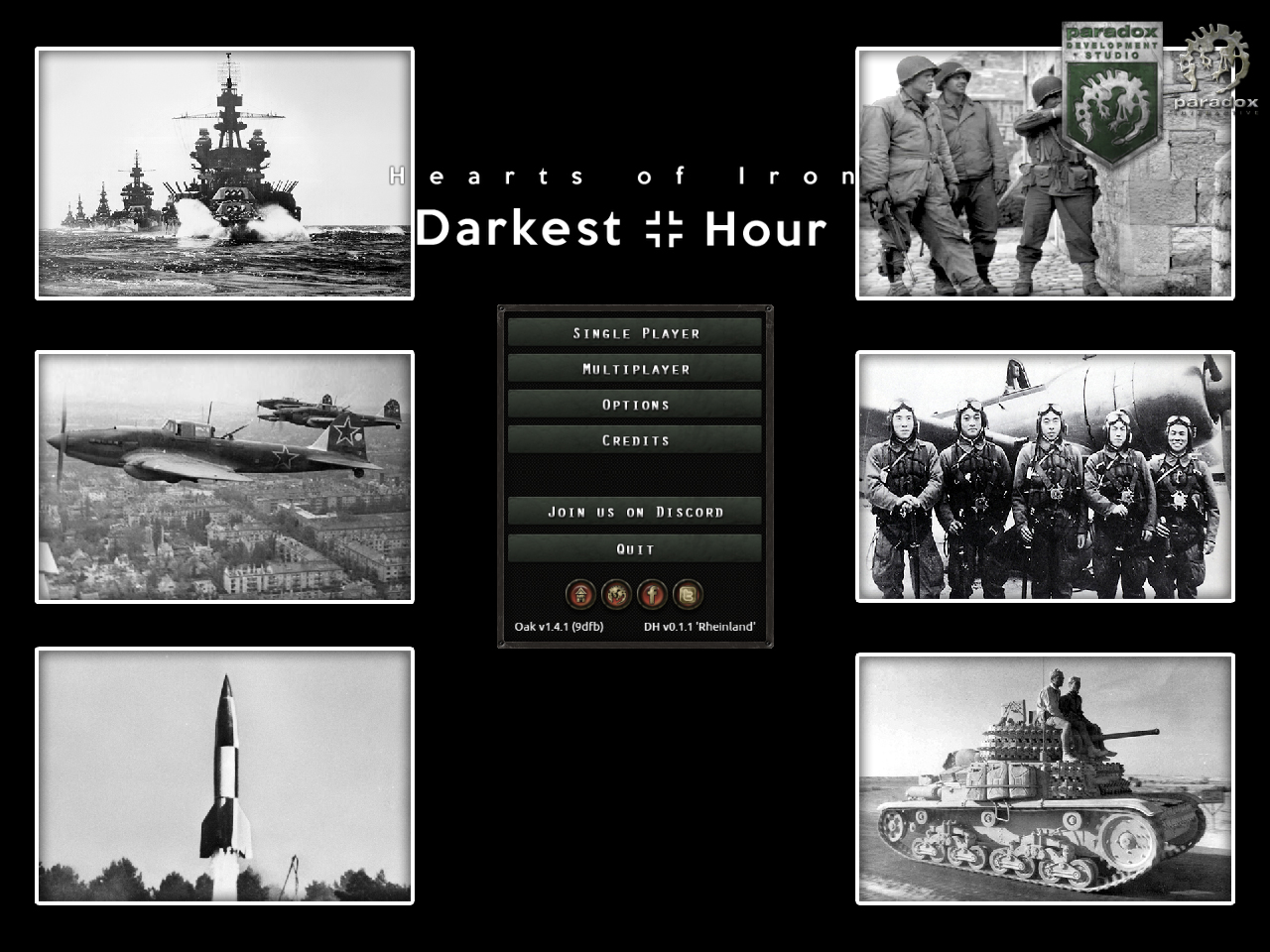The height and width of the screenshot is (952, 1270).
Task: Click the Paradox Interactive gear logo
Action: pyautogui.click(x=1216, y=69)
